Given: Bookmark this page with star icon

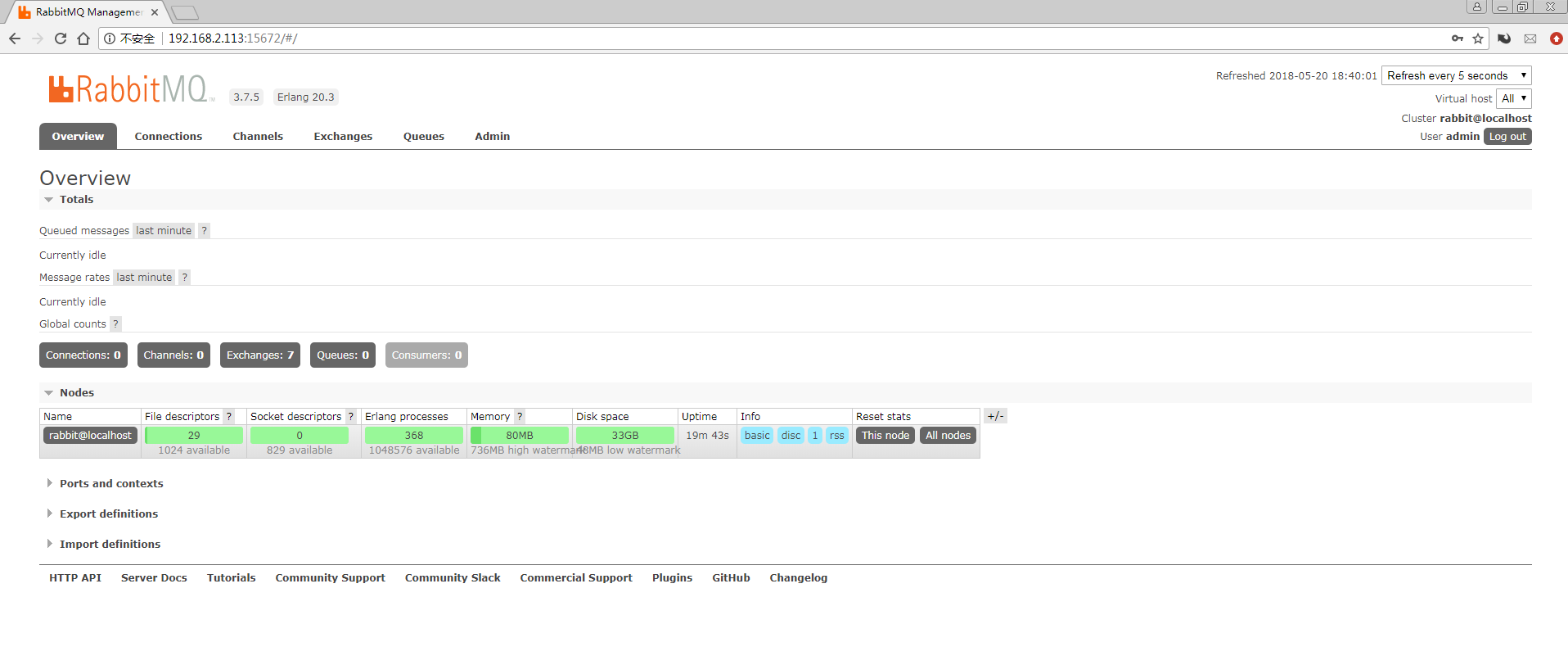Looking at the screenshot, I should (x=1478, y=38).
